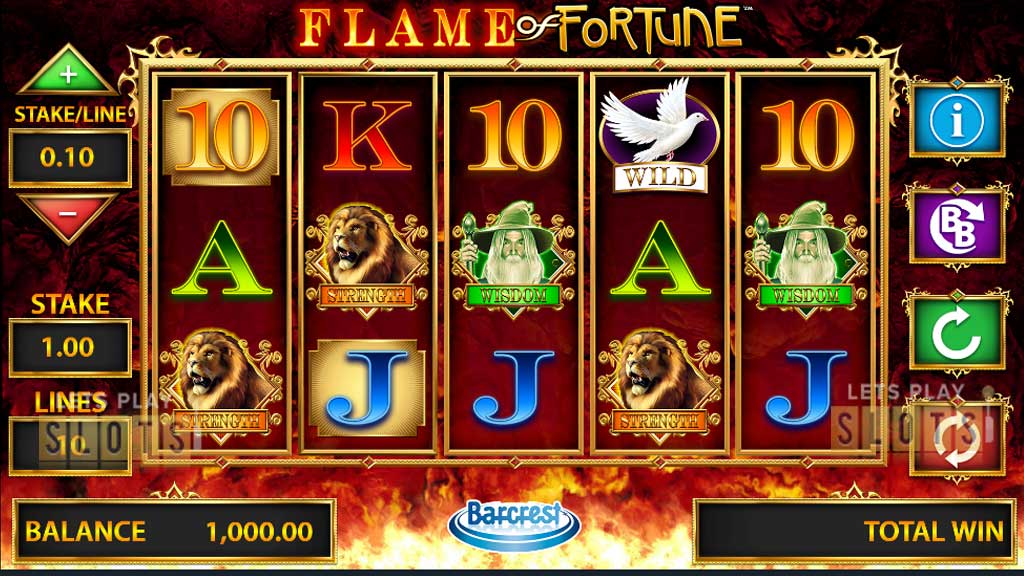Start autoplay with the red circular arrows
Viewport: 1024px width, 576px height.
957,439
